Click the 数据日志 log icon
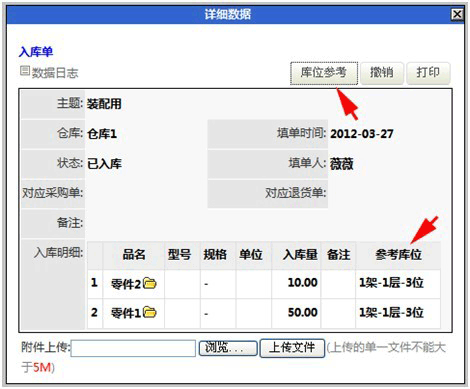 click(x=25, y=71)
